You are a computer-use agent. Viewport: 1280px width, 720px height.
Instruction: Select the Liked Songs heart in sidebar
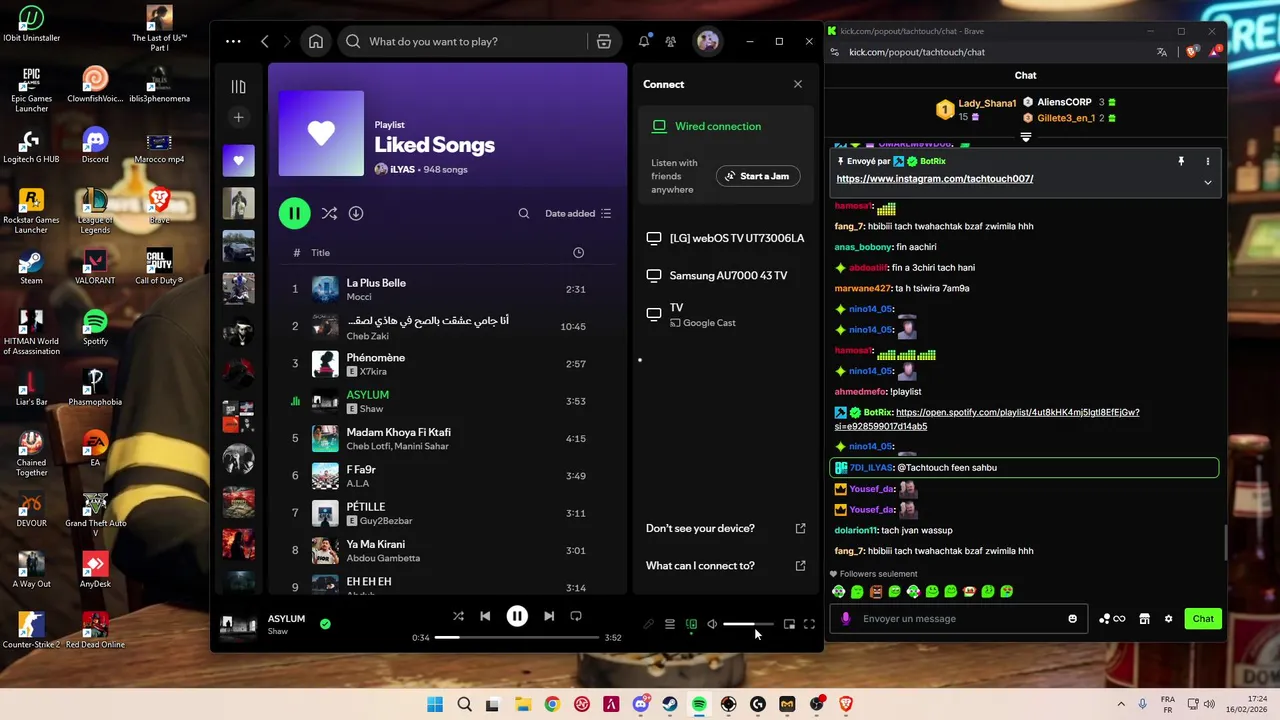pos(238,160)
